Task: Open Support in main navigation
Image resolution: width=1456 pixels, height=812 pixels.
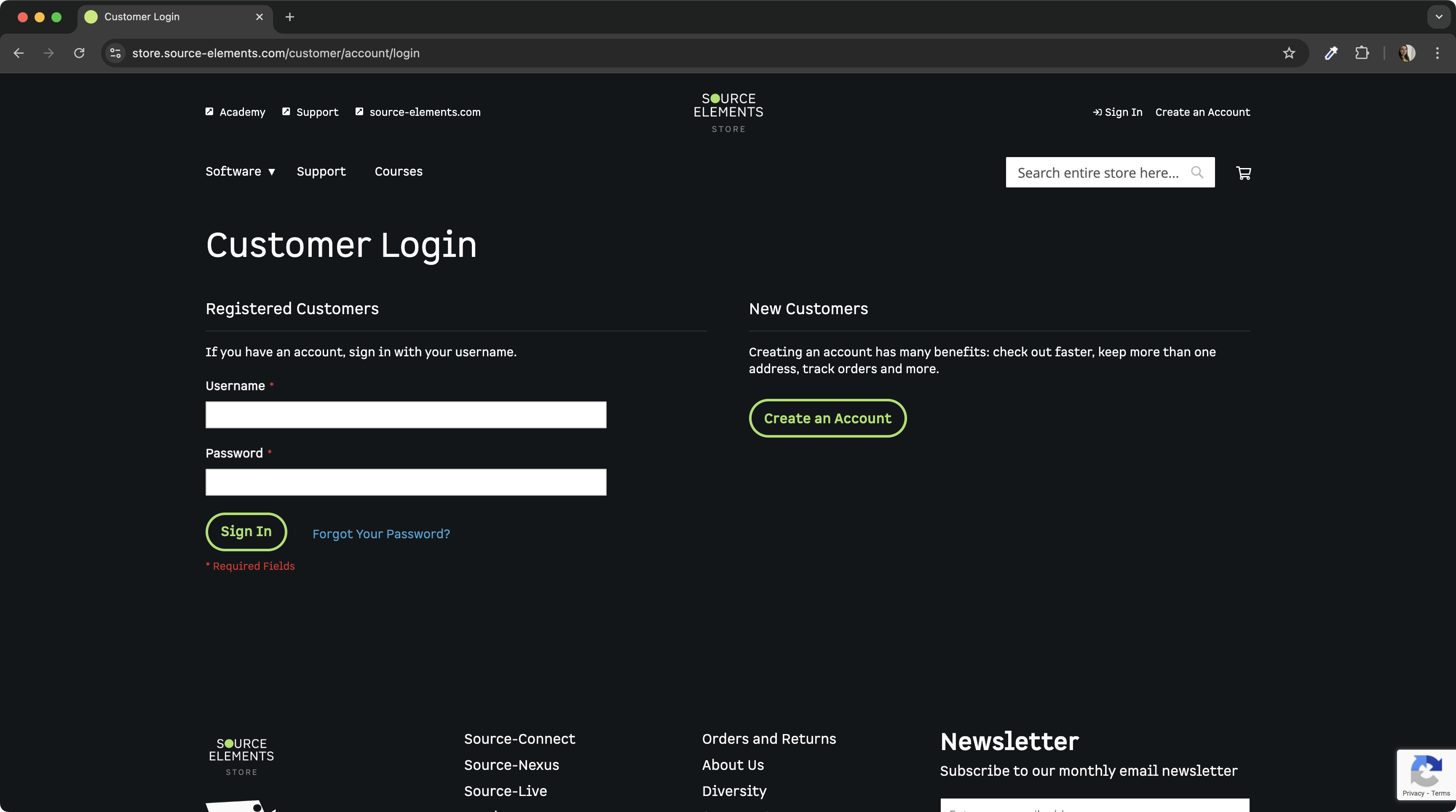Action: click(321, 172)
